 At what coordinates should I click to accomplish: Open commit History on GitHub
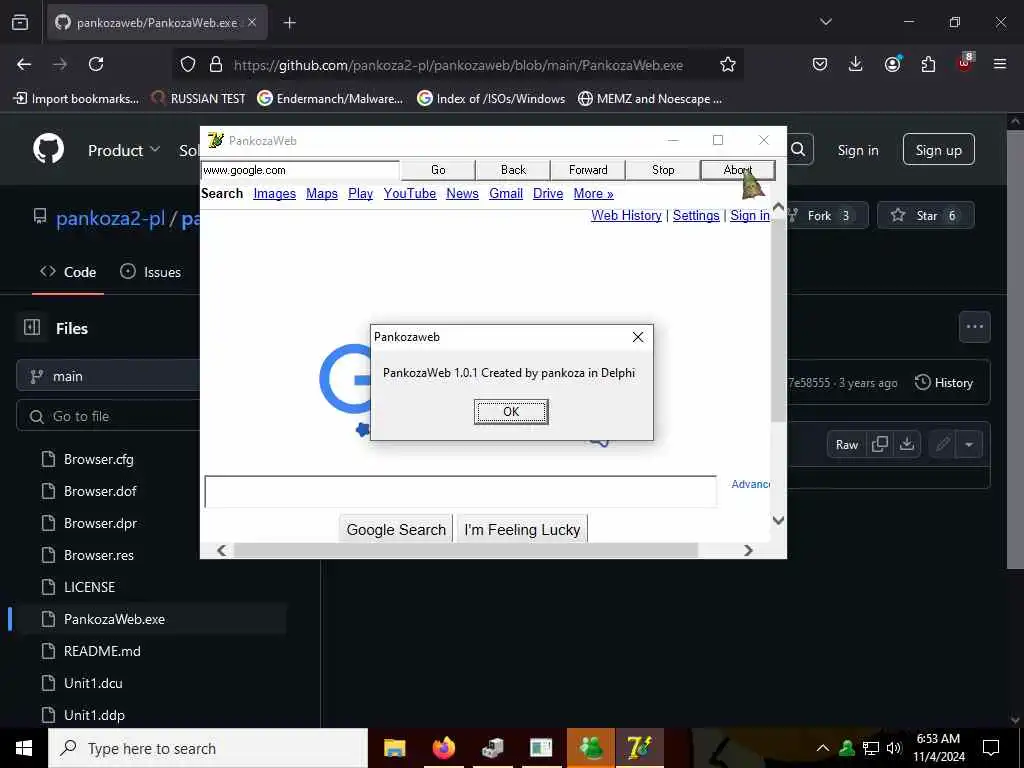coord(944,383)
